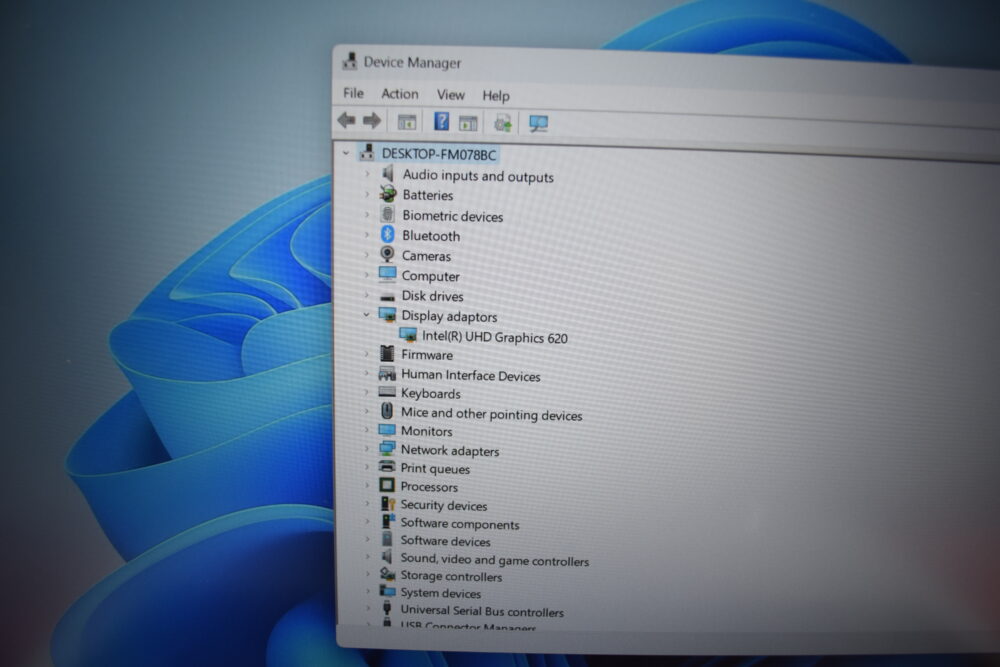Click the Forward arrow toolbar button
The image size is (1000, 667).
point(372,121)
